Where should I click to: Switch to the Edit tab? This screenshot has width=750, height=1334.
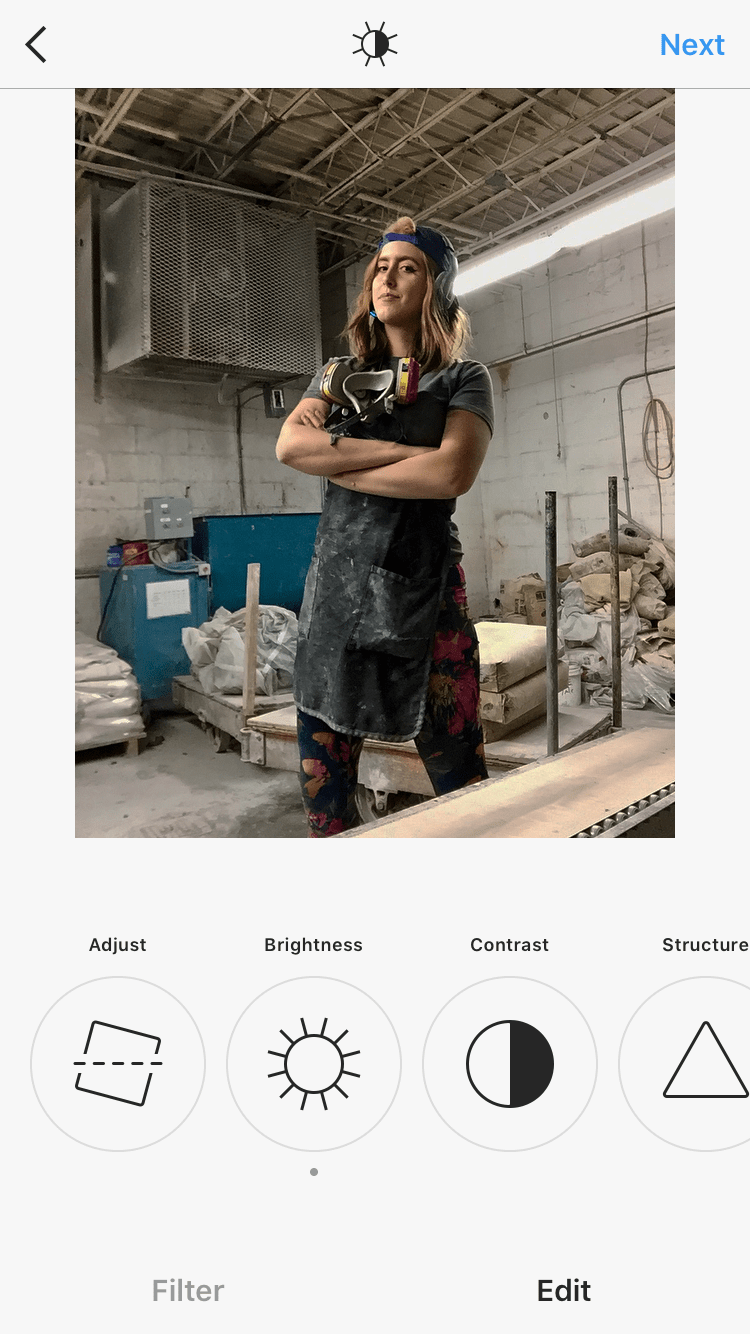click(x=564, y=1291)
